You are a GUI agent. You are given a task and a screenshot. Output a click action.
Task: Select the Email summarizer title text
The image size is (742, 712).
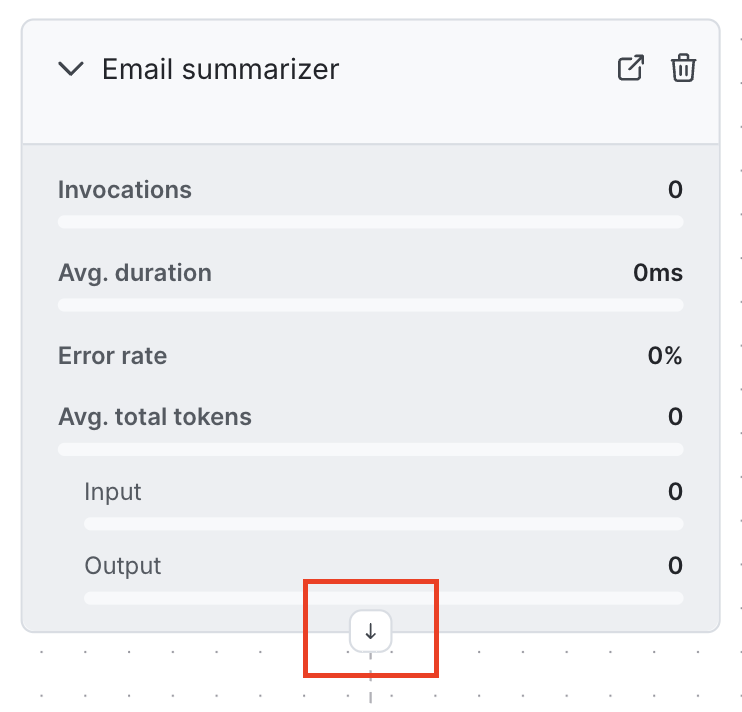221,69
